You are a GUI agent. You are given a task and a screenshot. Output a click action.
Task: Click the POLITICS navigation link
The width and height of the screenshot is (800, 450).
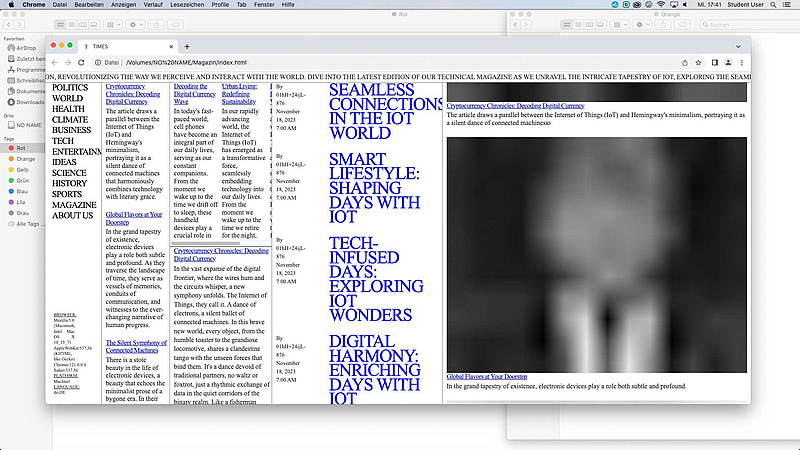point(70,88)
